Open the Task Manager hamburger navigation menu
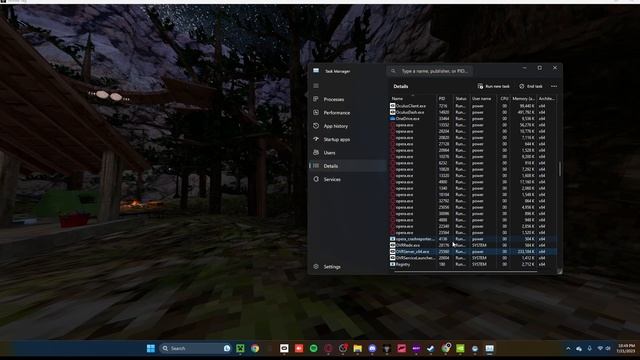The width and height of the screenshot is (640, 360). click(316, 86)
